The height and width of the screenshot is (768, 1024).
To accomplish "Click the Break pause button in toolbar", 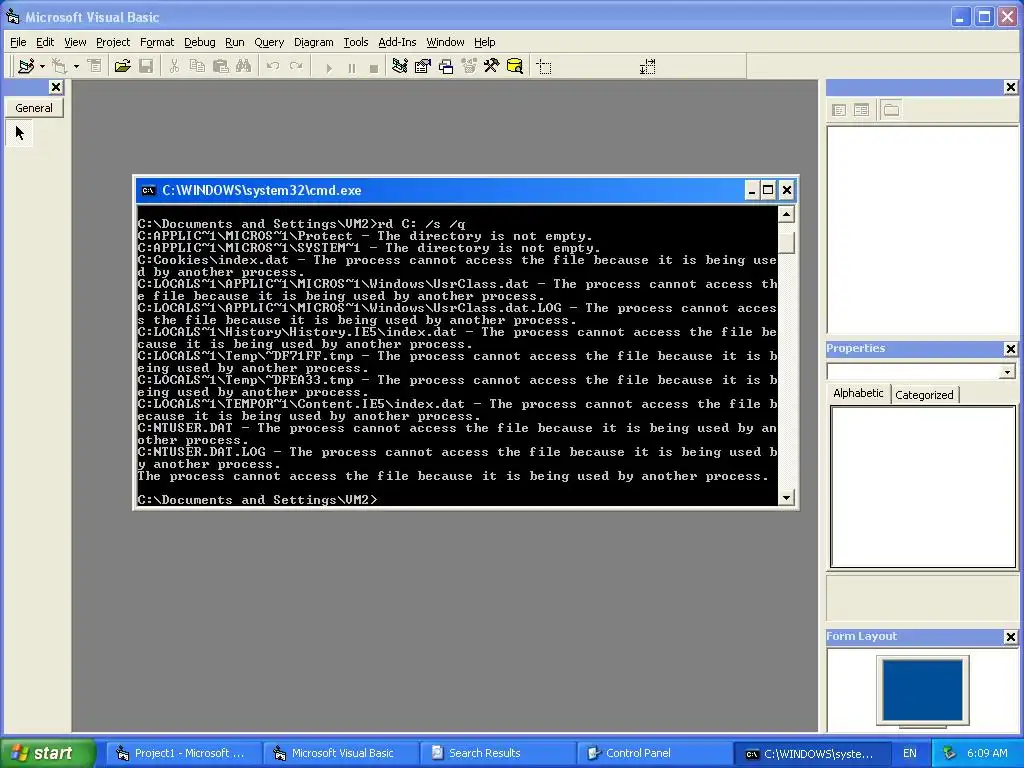I will (351, 67).
